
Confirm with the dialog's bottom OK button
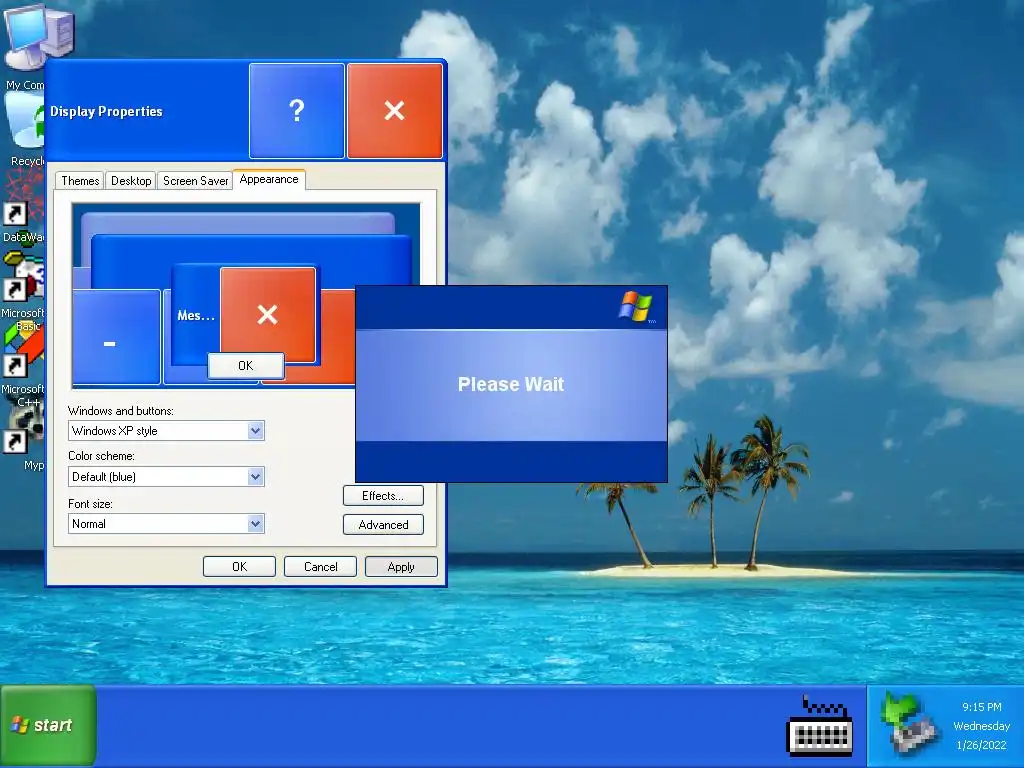click(x=240, y=567)
